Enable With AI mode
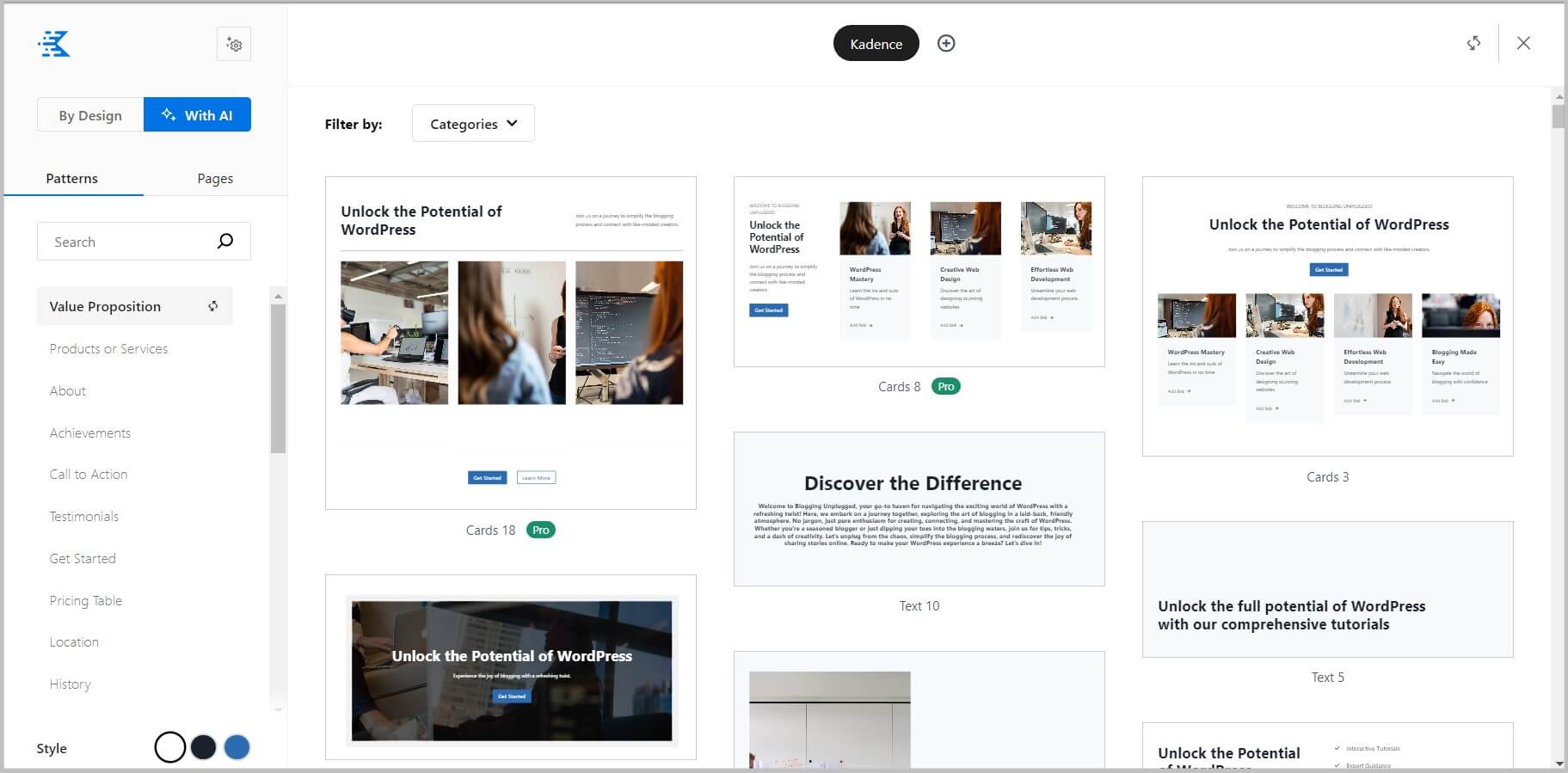 click(x=197, y=115)
